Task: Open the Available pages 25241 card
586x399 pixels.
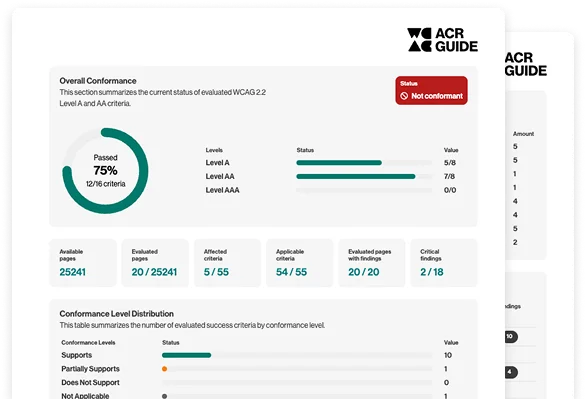Action: (83, 263)
